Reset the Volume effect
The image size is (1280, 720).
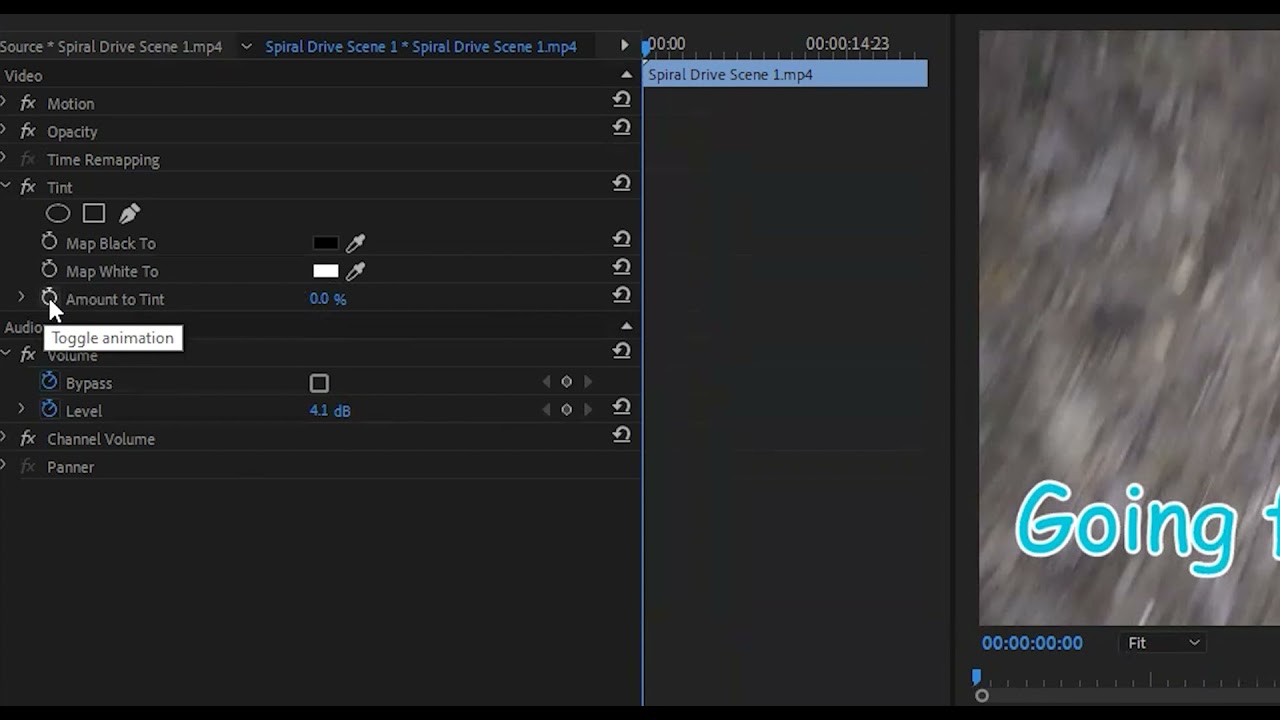[621, 351]
